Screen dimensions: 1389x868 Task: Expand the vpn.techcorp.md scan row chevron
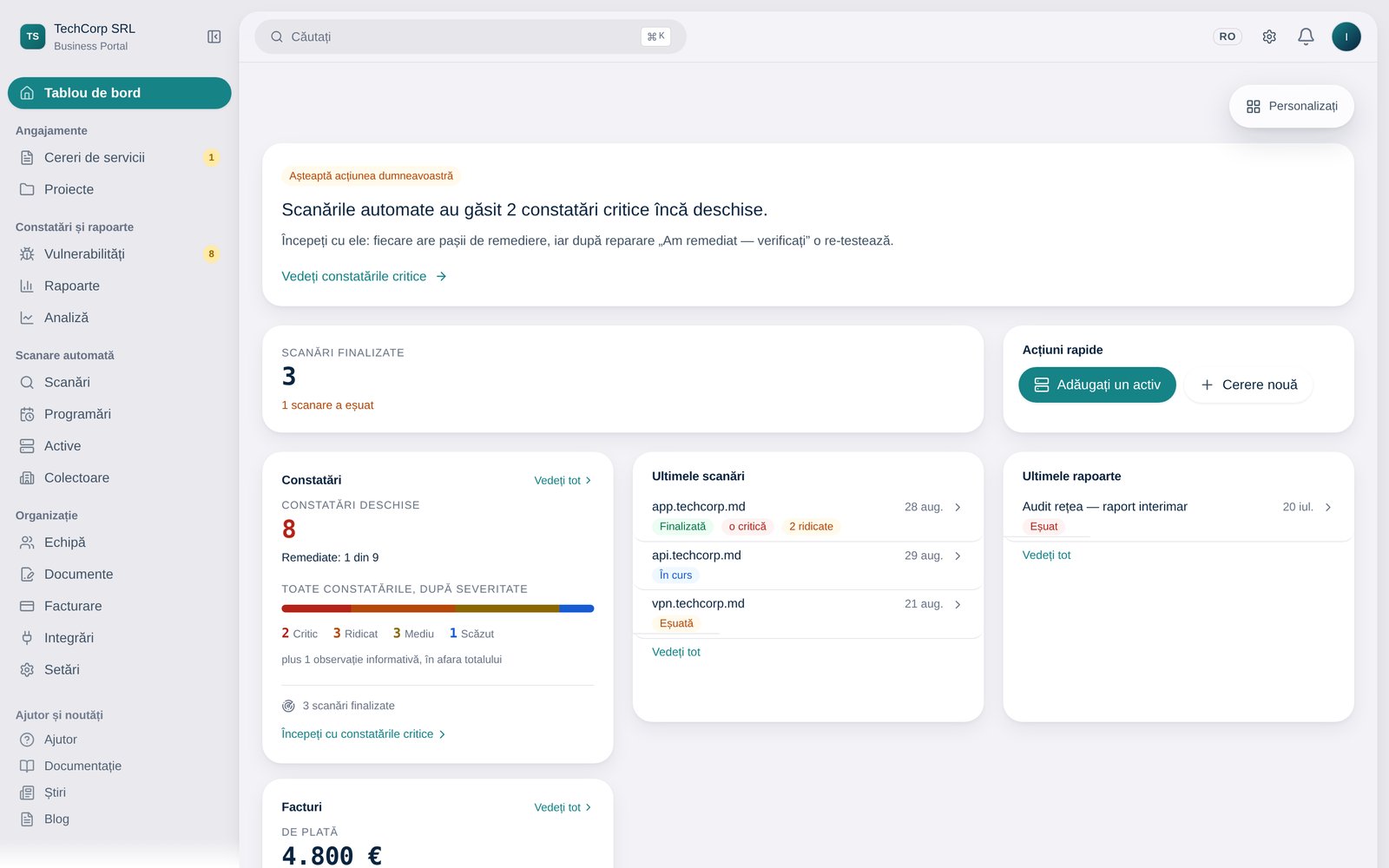tap(958, 604)
